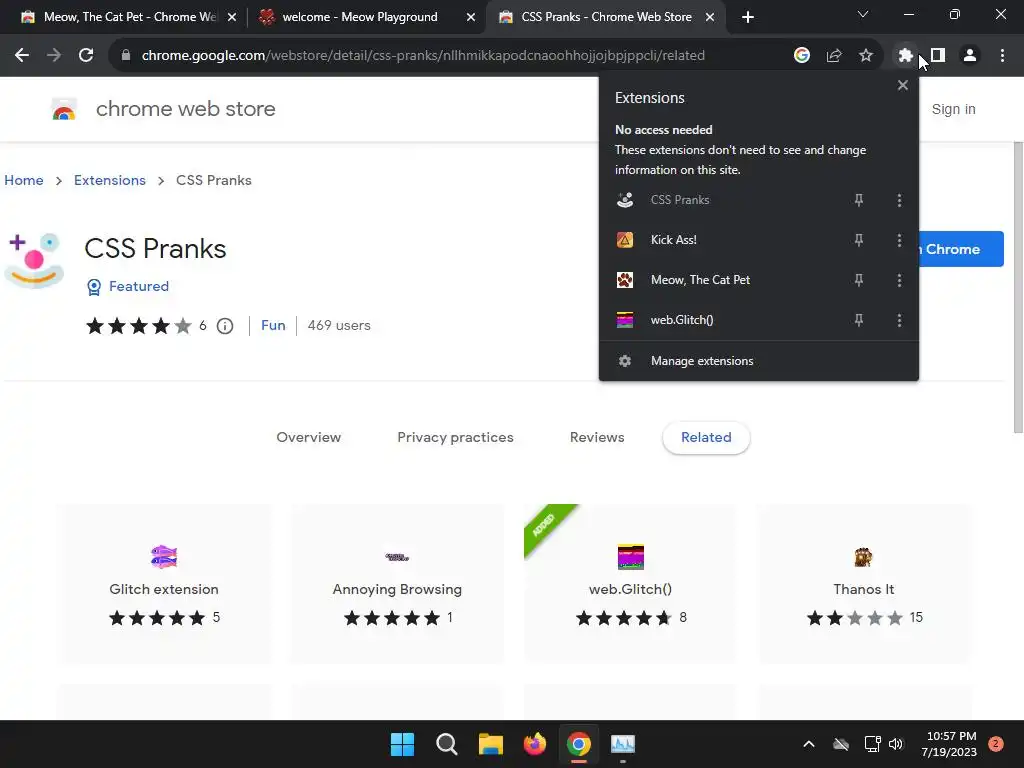Select web.Glitch() in Extensions list

[682, 320]
